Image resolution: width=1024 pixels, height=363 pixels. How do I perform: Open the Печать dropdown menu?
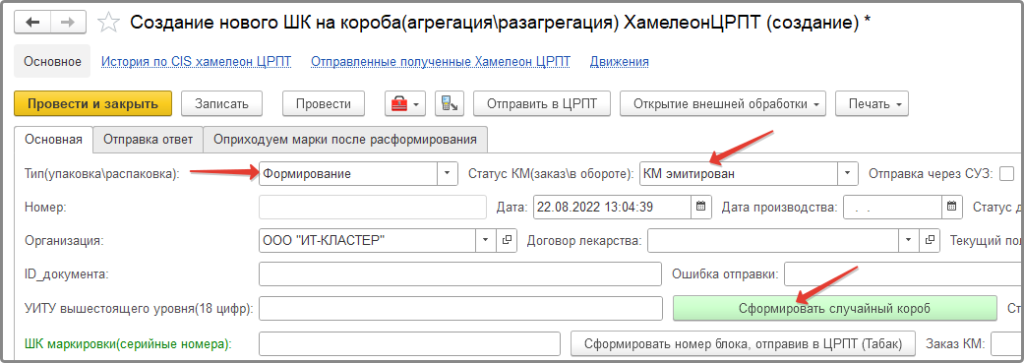click(872, 104)
